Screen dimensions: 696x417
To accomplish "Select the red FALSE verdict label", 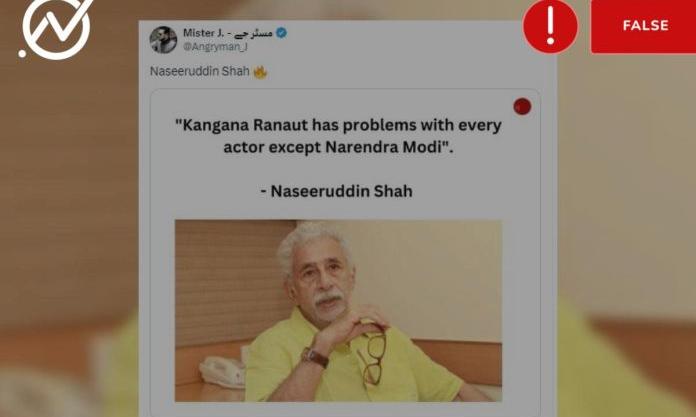I will 643,26.
